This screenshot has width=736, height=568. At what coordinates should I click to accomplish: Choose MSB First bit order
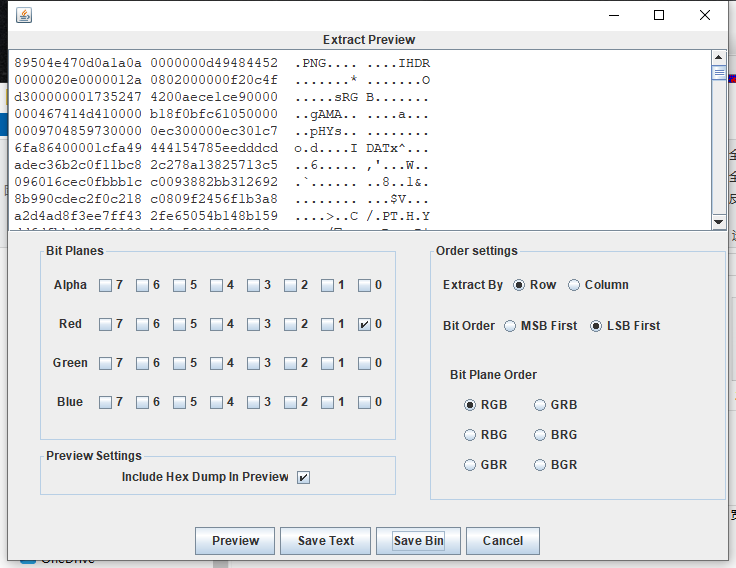(510, 326)
